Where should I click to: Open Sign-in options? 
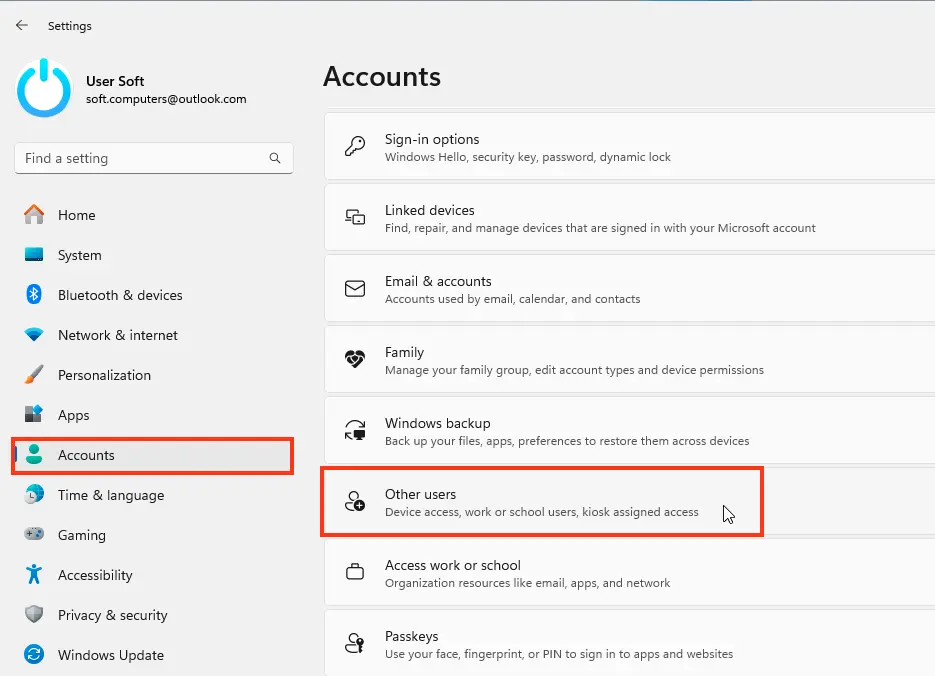[630, 147]
